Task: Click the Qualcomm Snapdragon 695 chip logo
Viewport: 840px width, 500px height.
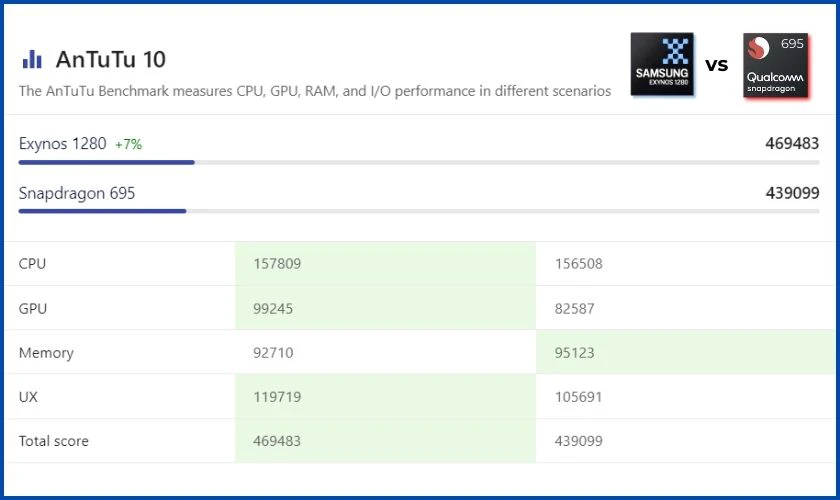Action: coord(776,65)
